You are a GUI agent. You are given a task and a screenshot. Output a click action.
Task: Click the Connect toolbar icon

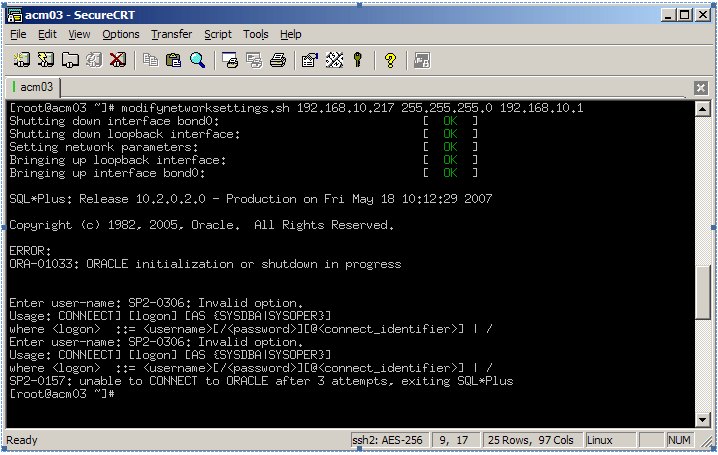pyautogui.click(x=22, y=60)
